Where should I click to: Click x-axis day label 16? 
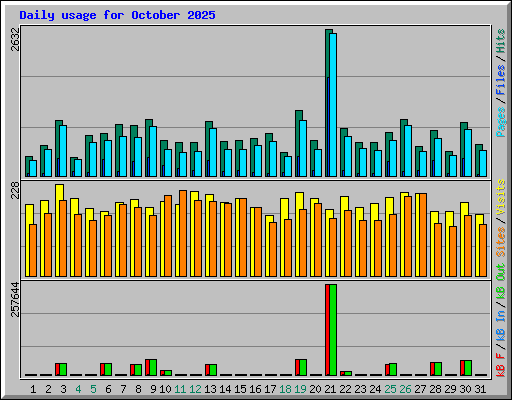(x=255, y=389)
